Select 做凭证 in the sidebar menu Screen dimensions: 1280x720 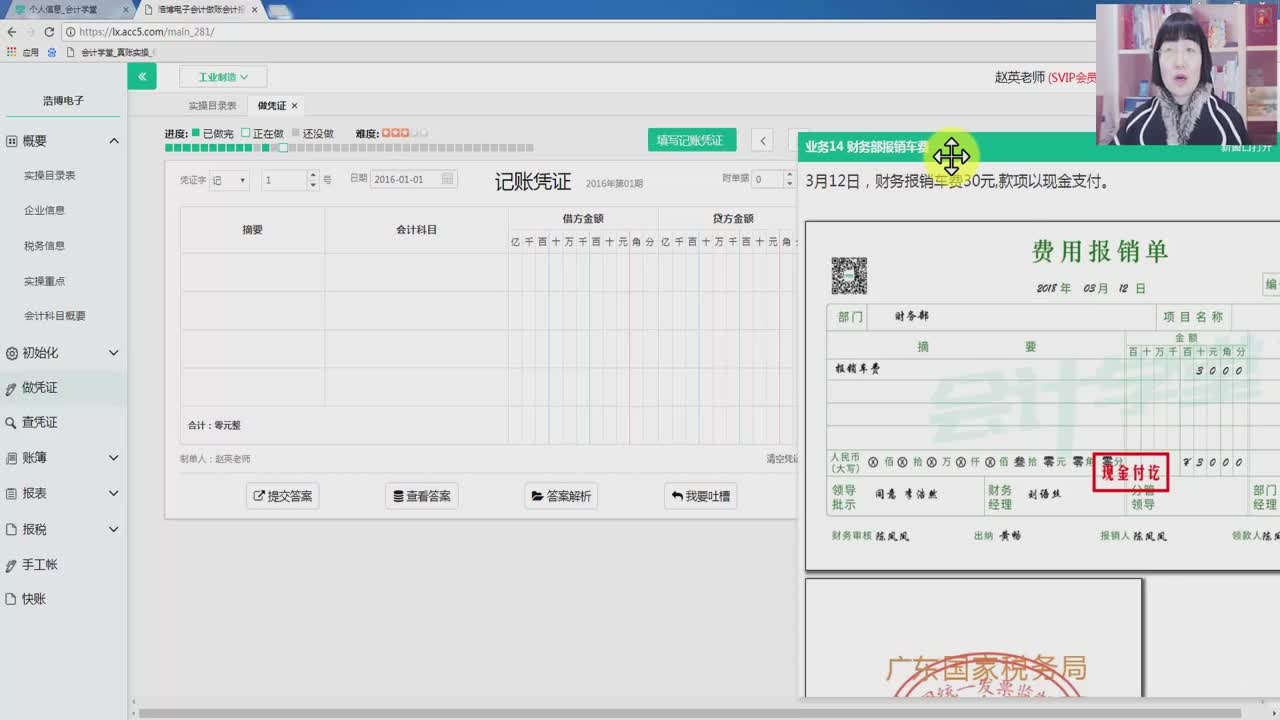(x=64, y=388)
